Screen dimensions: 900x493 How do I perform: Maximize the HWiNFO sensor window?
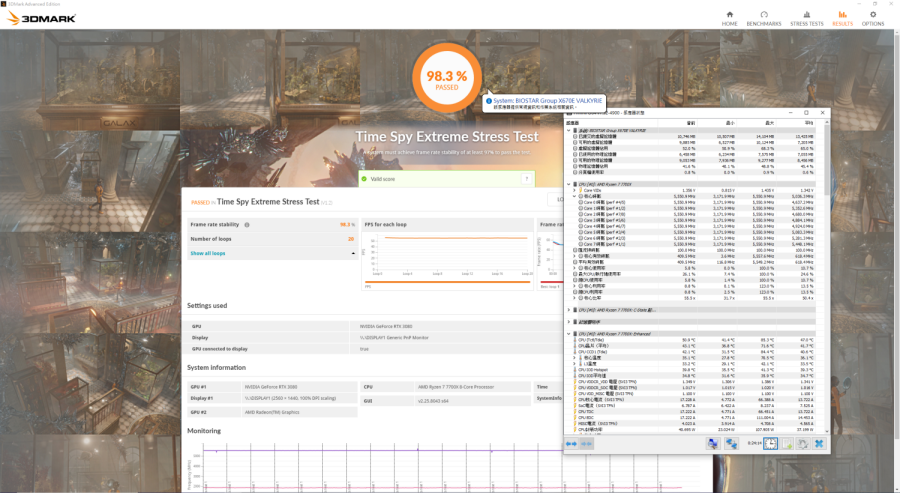[x=806, y=112]
